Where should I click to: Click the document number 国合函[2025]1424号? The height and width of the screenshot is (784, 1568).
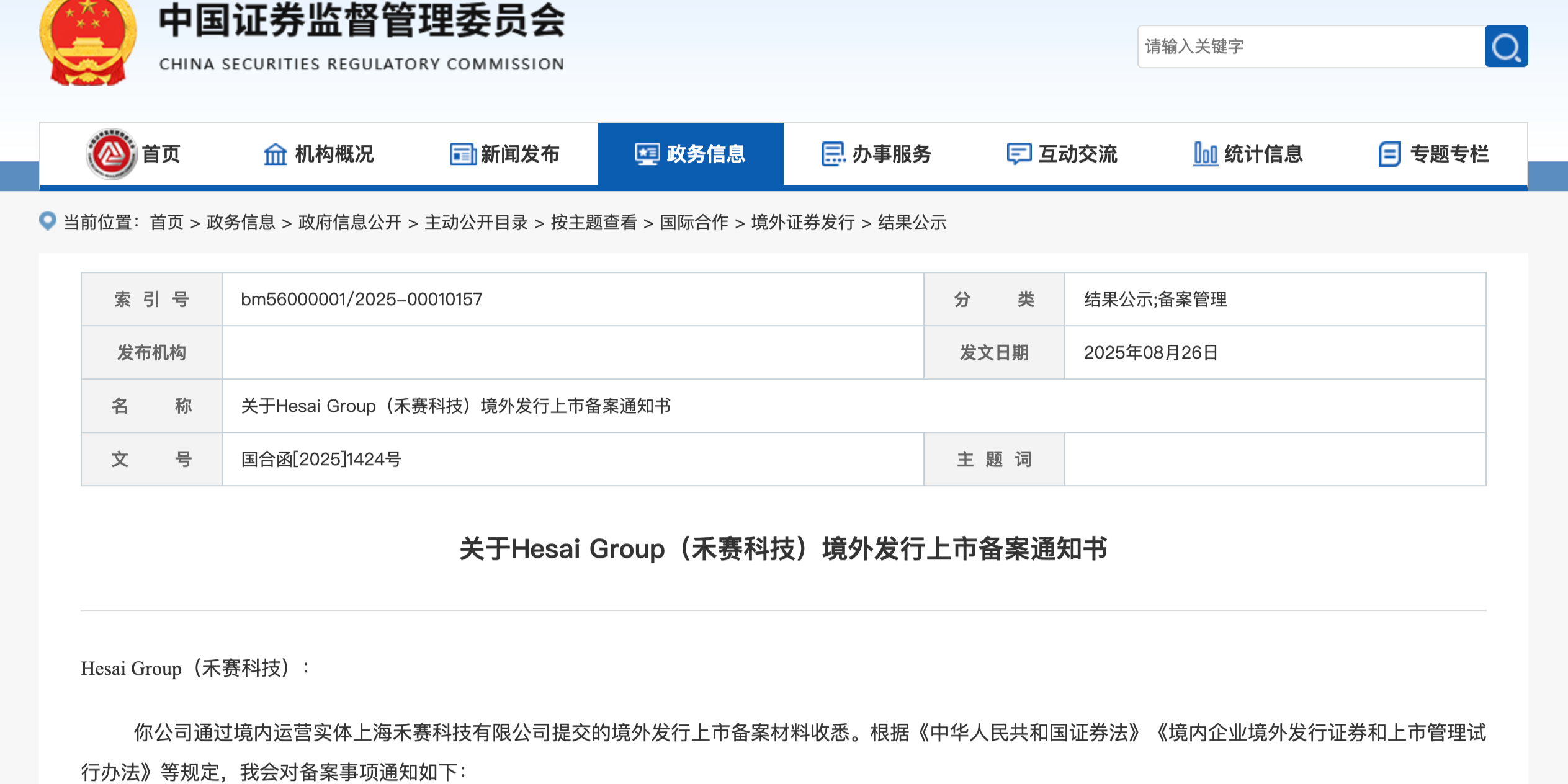(321, 459)
